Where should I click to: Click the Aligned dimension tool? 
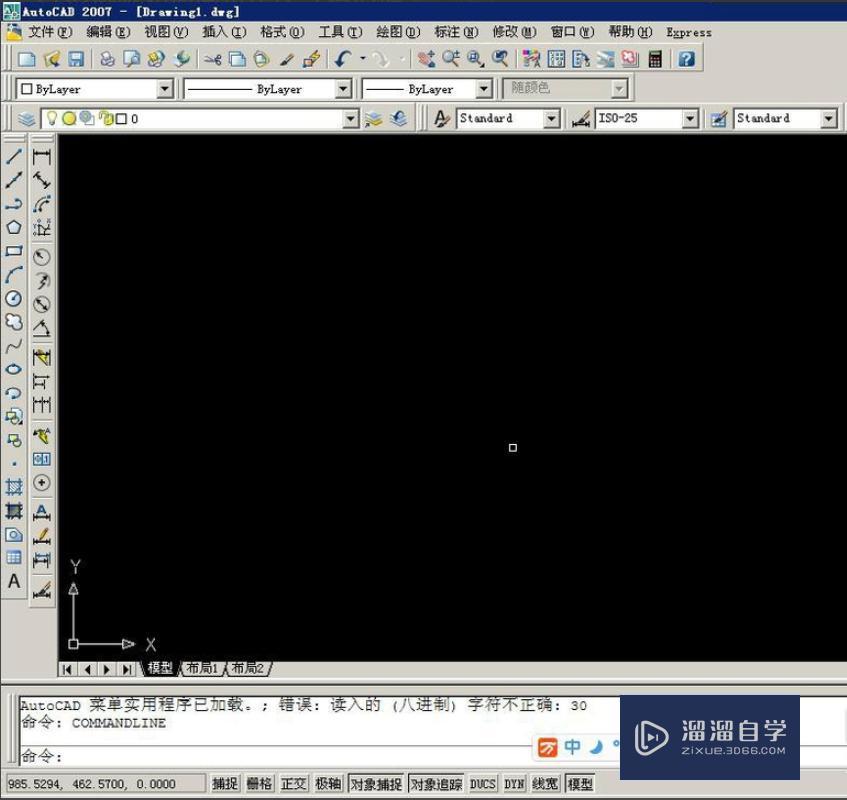[42, 180]
